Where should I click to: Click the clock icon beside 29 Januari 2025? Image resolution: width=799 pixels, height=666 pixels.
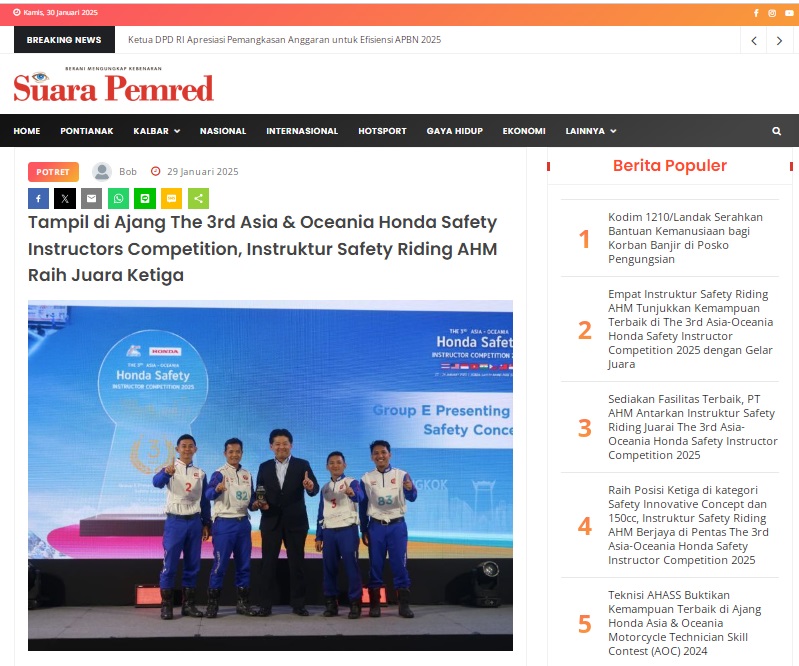click(155, 171)
